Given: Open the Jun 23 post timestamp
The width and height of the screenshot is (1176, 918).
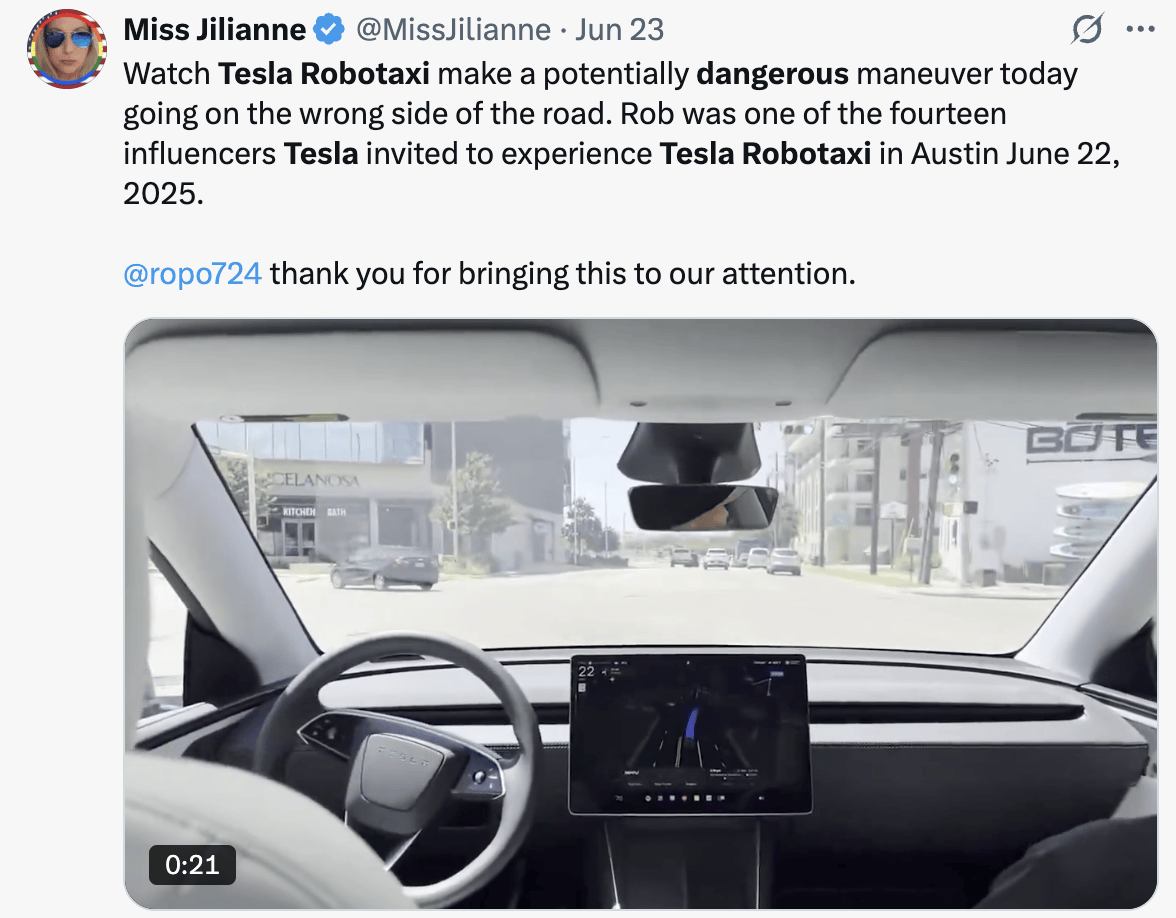Looking at the screenshot, I should (x=620, y=30).
